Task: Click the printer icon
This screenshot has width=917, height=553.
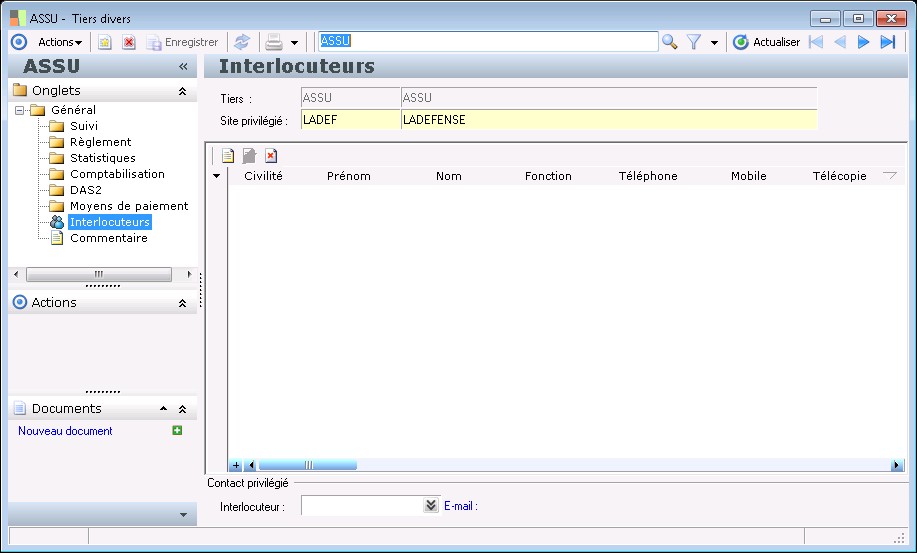Action: point(274,42)
